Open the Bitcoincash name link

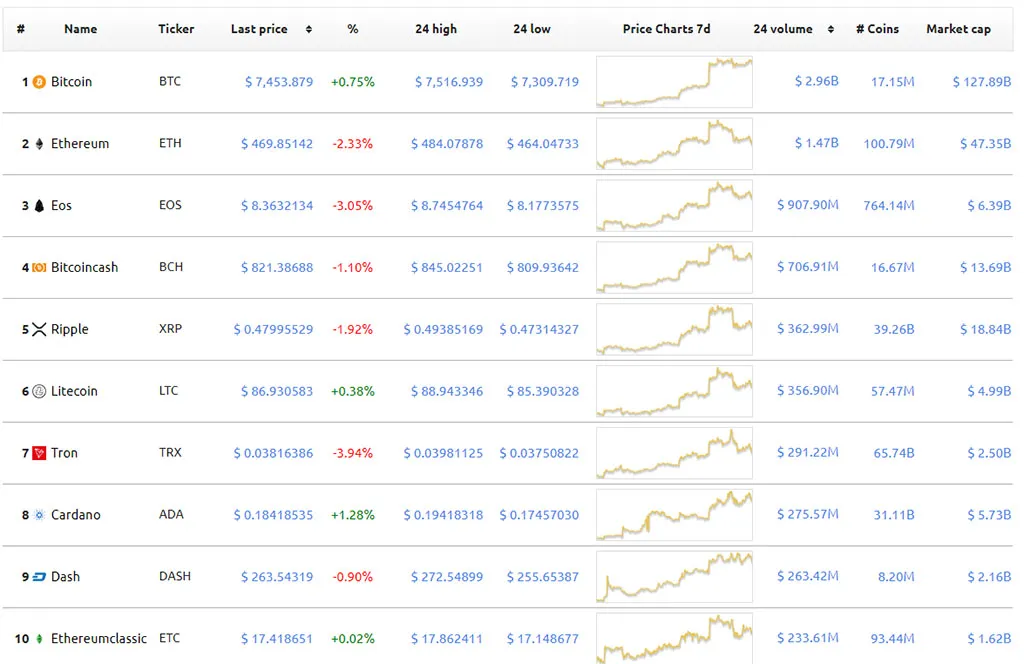click(x=84, y=268)
